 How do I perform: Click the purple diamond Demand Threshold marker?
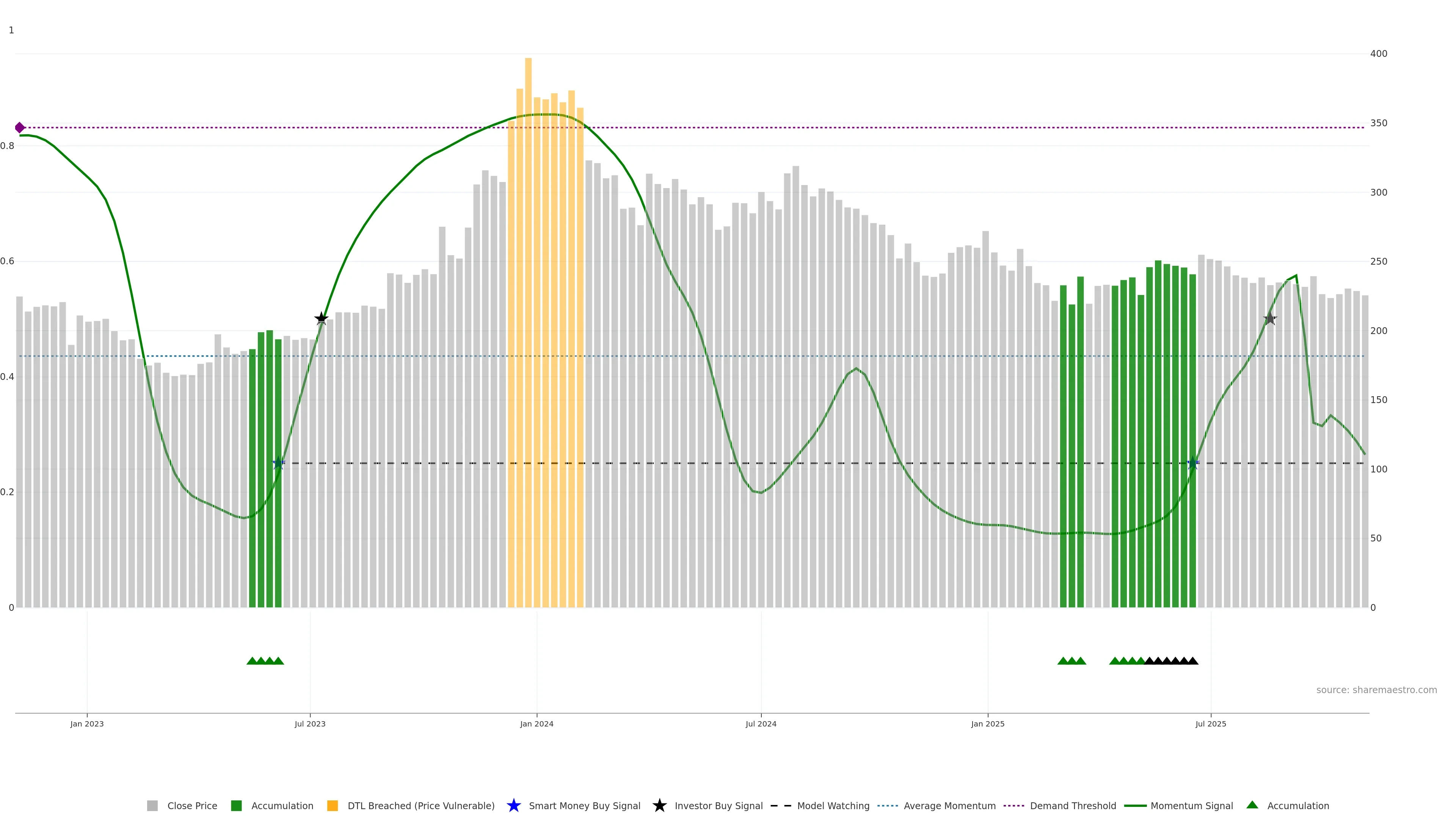coord(20,128)
